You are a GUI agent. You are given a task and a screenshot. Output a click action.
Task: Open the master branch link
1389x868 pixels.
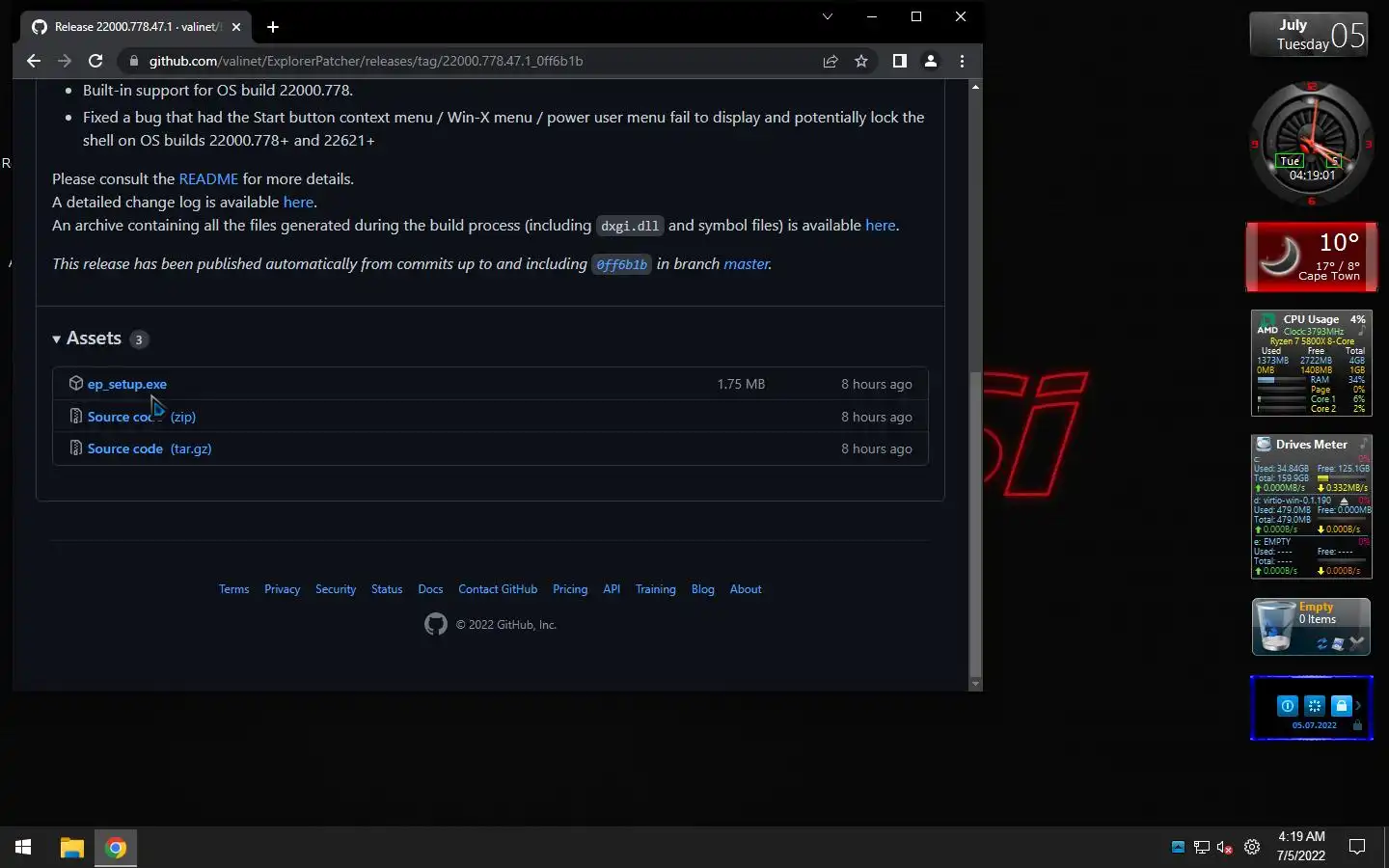pyautogui.click(x=747, y=263)
